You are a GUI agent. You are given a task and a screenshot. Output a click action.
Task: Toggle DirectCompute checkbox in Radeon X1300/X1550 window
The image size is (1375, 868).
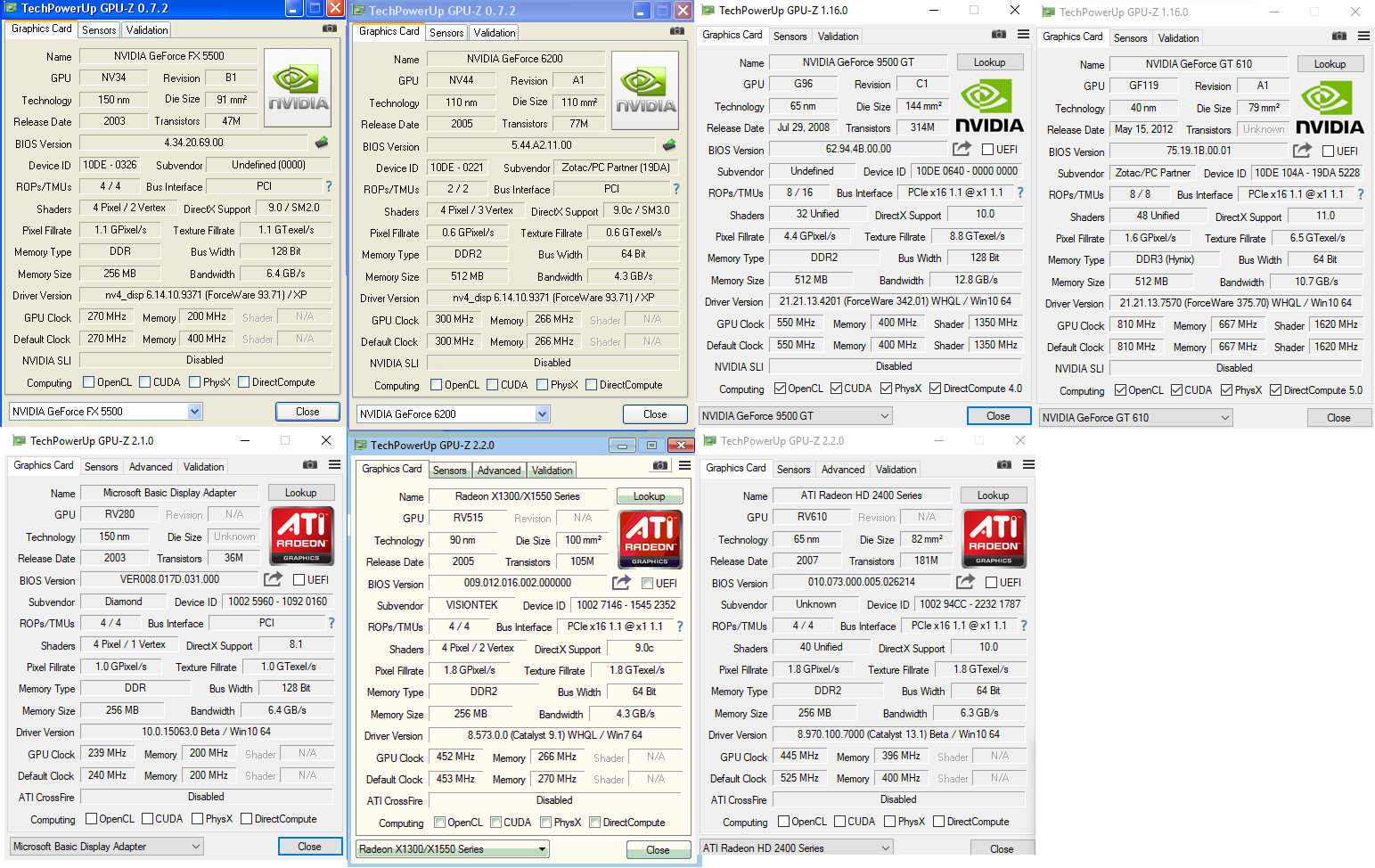point(594,823)
